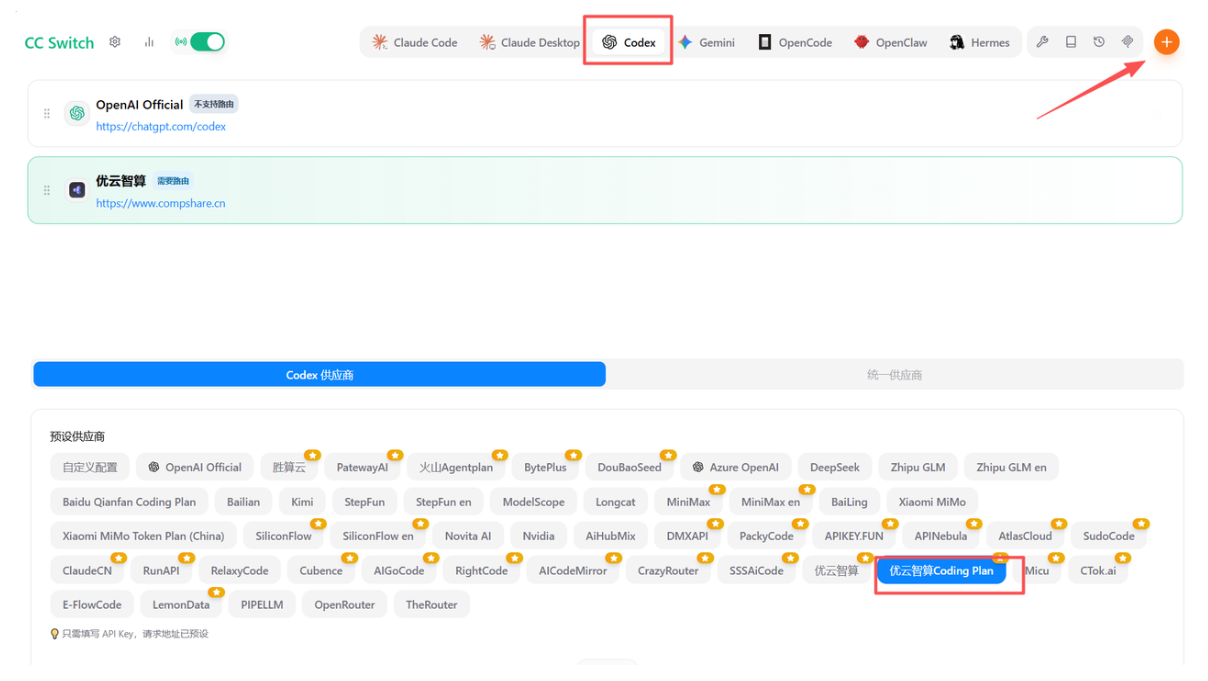
Task: Choose the 自定义配置 preset
Action: [x=90, y=467]
